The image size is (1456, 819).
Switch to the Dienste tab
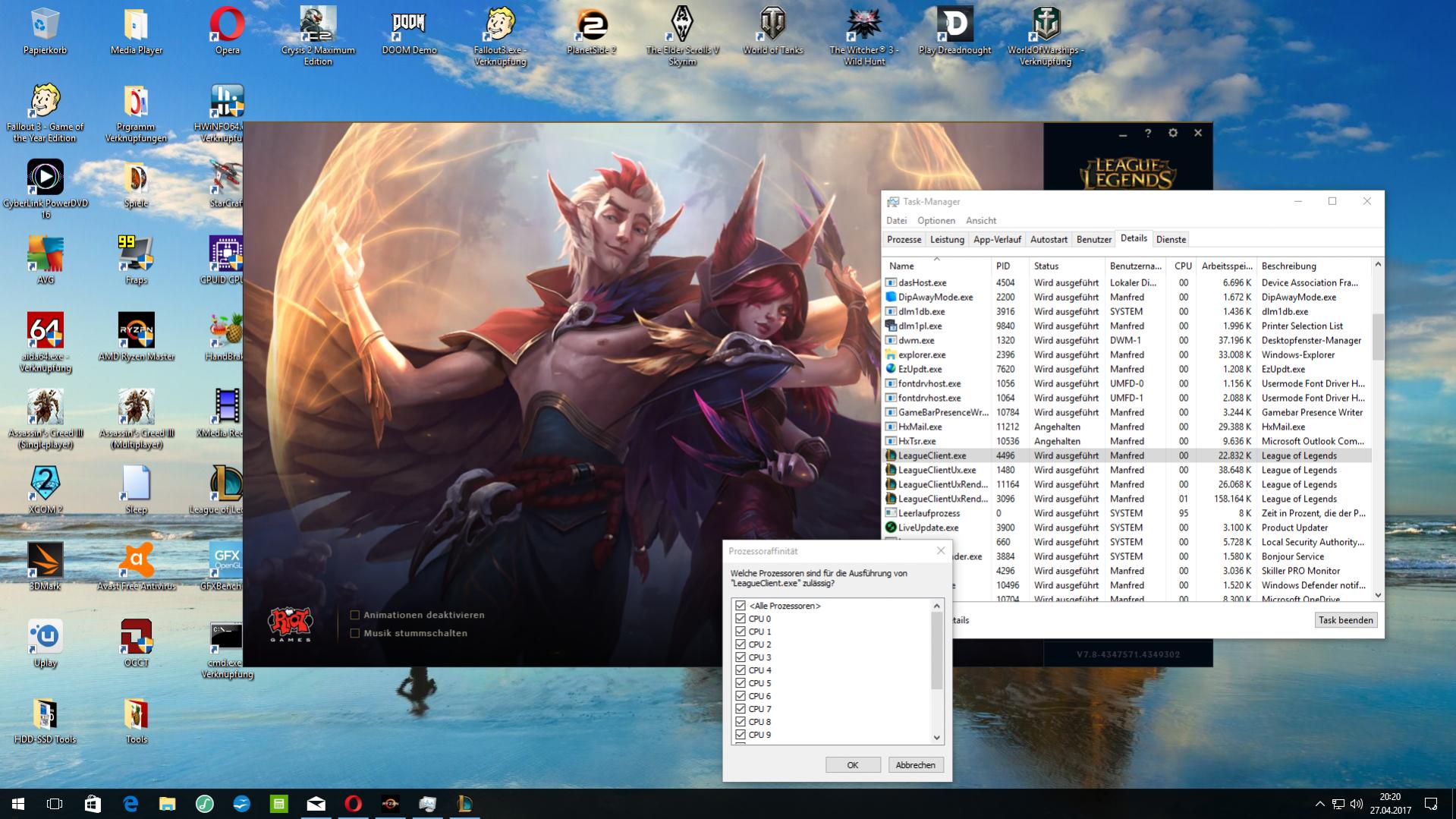(x=1171, y=239)
